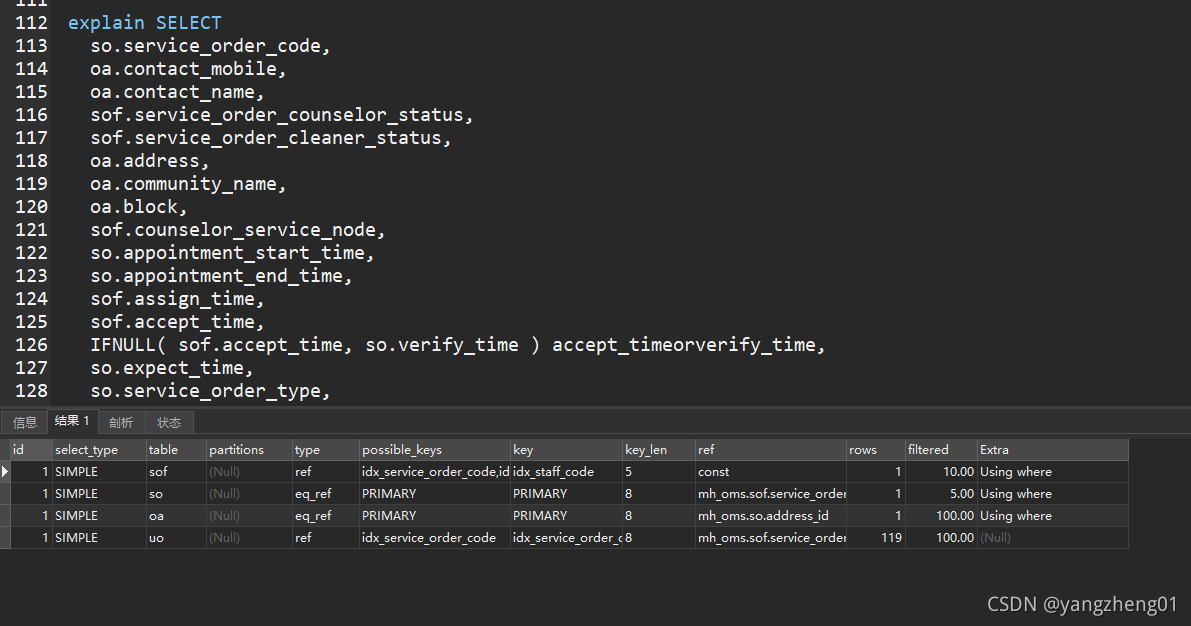Image resolution: width=1191 pixels, height=626 pixels.
Task: Select the row indicator arrow on the first result row
Action: coord(7,471)
